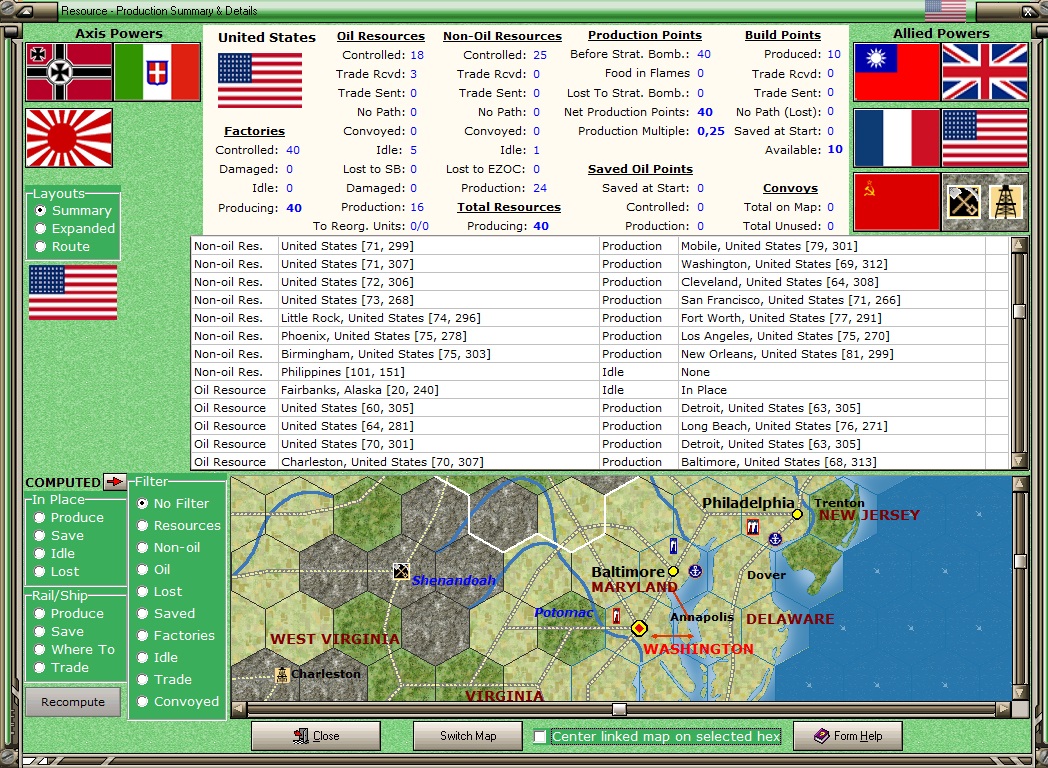This screenshot has width=1048, height=768.
Task: Click the window menu icon in title bar
Action: 23,11
